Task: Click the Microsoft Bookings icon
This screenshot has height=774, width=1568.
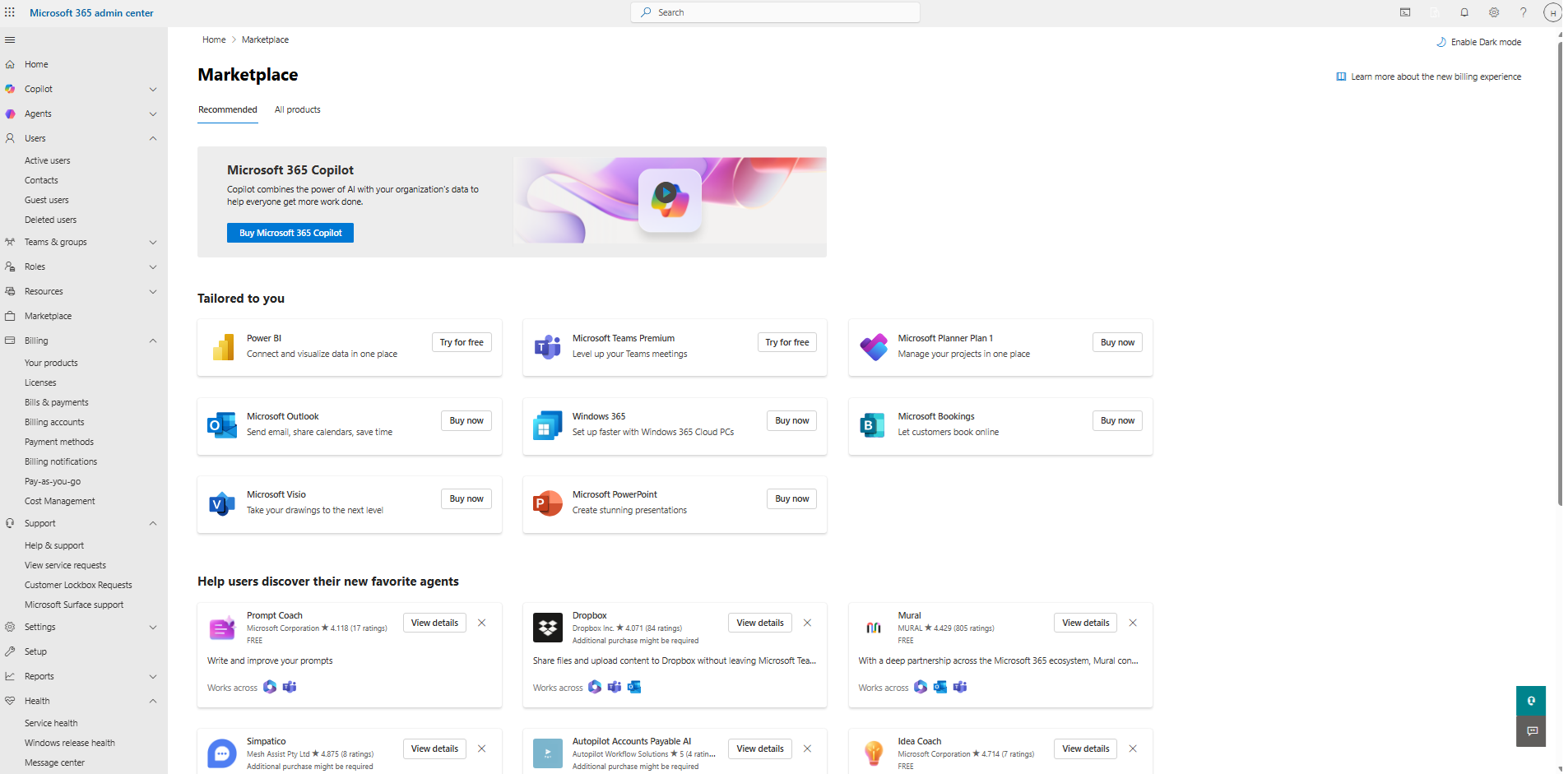Action: pos(872,424)
